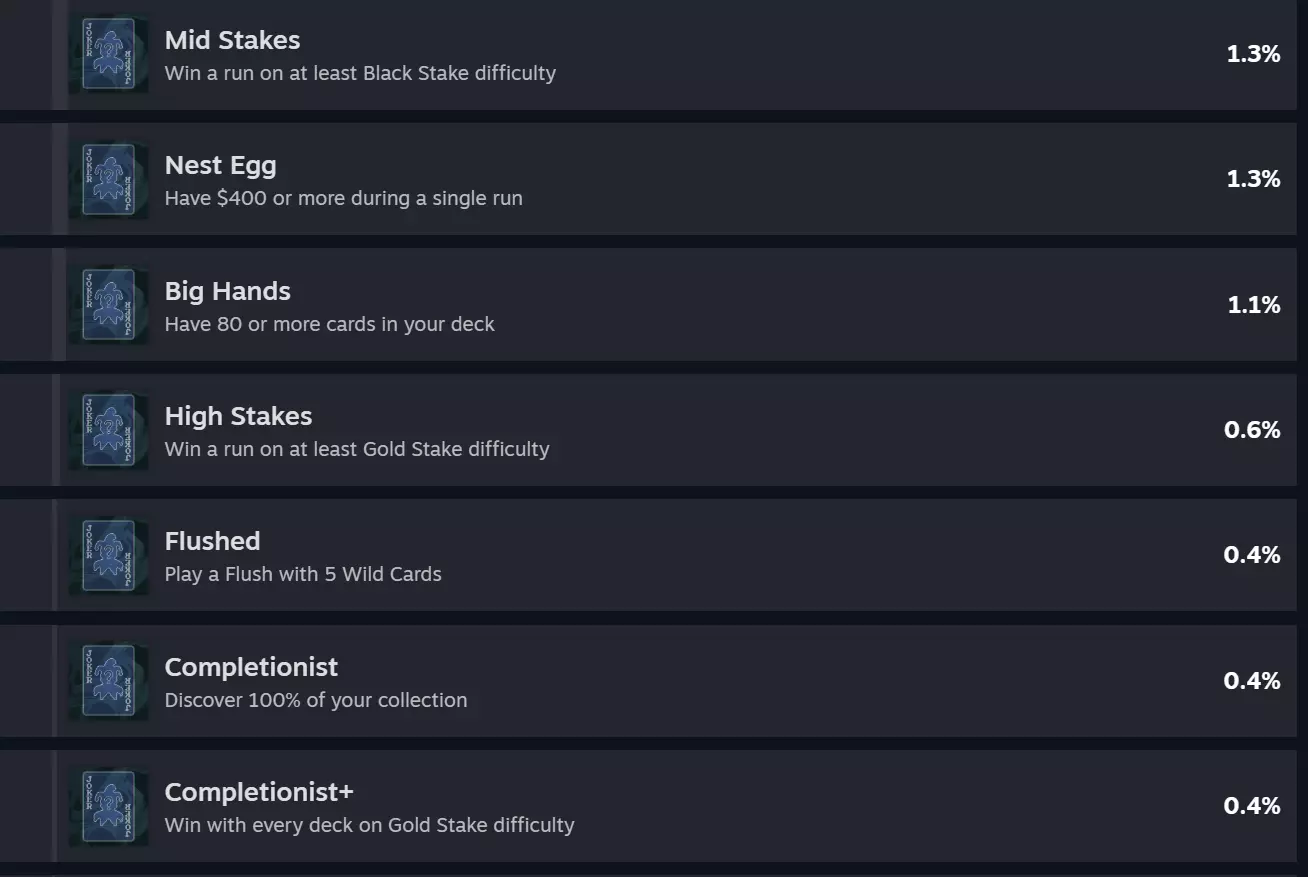Screen dimensions: 1308x877
Task: Click "Have $400 or more during a single run" description
Action: click(343, 198)
